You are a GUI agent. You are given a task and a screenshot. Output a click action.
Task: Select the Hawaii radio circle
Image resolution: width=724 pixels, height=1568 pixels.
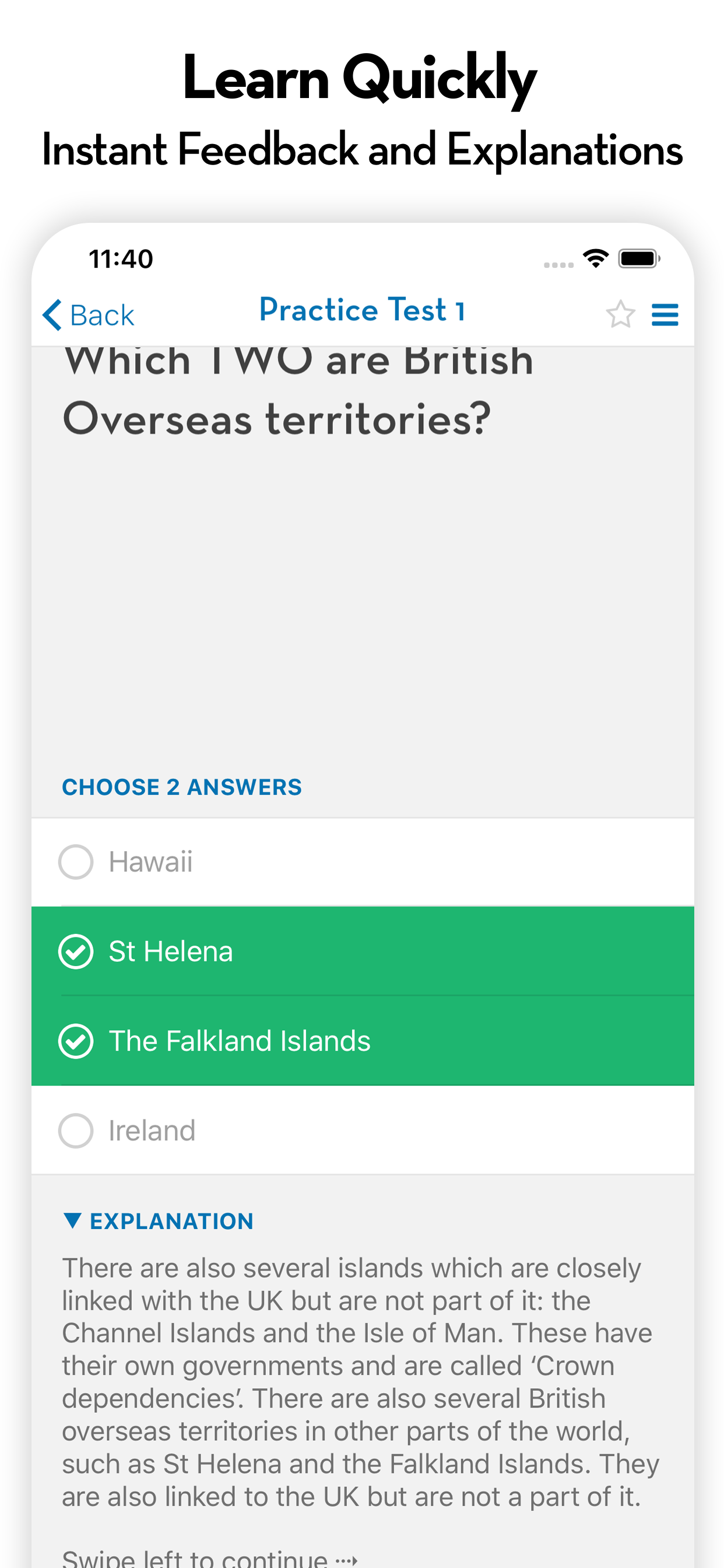tap(75, 862)
